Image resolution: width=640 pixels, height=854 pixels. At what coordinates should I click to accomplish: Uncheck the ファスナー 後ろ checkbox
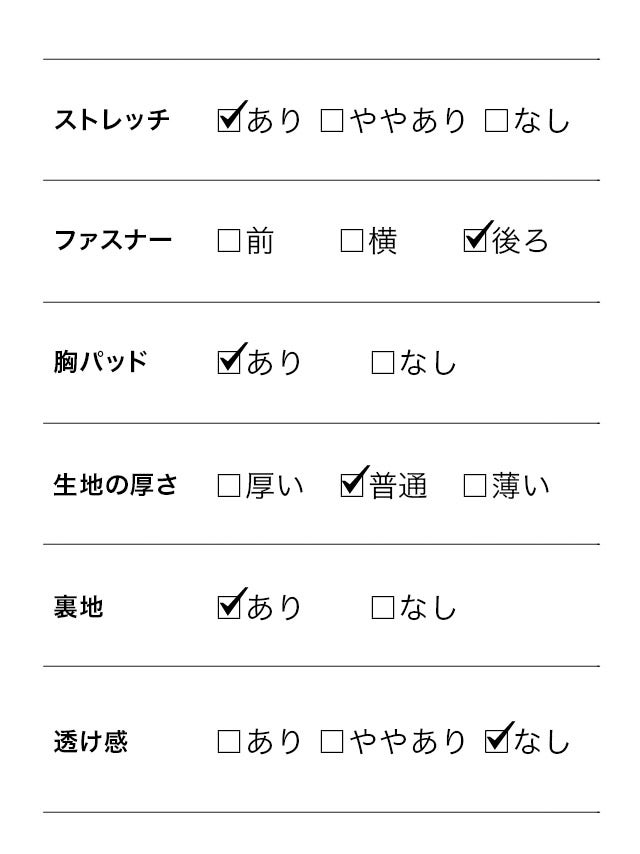[475, 242]
